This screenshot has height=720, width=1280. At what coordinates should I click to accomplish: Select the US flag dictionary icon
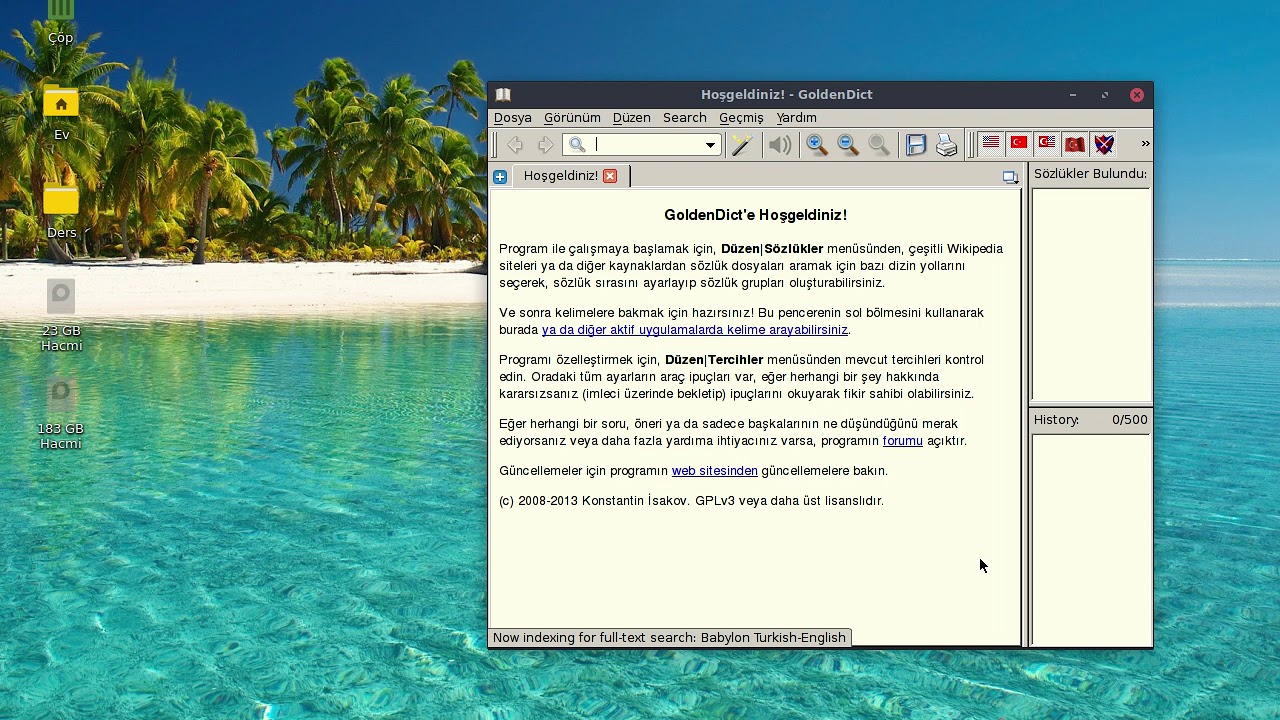[991, 144]
